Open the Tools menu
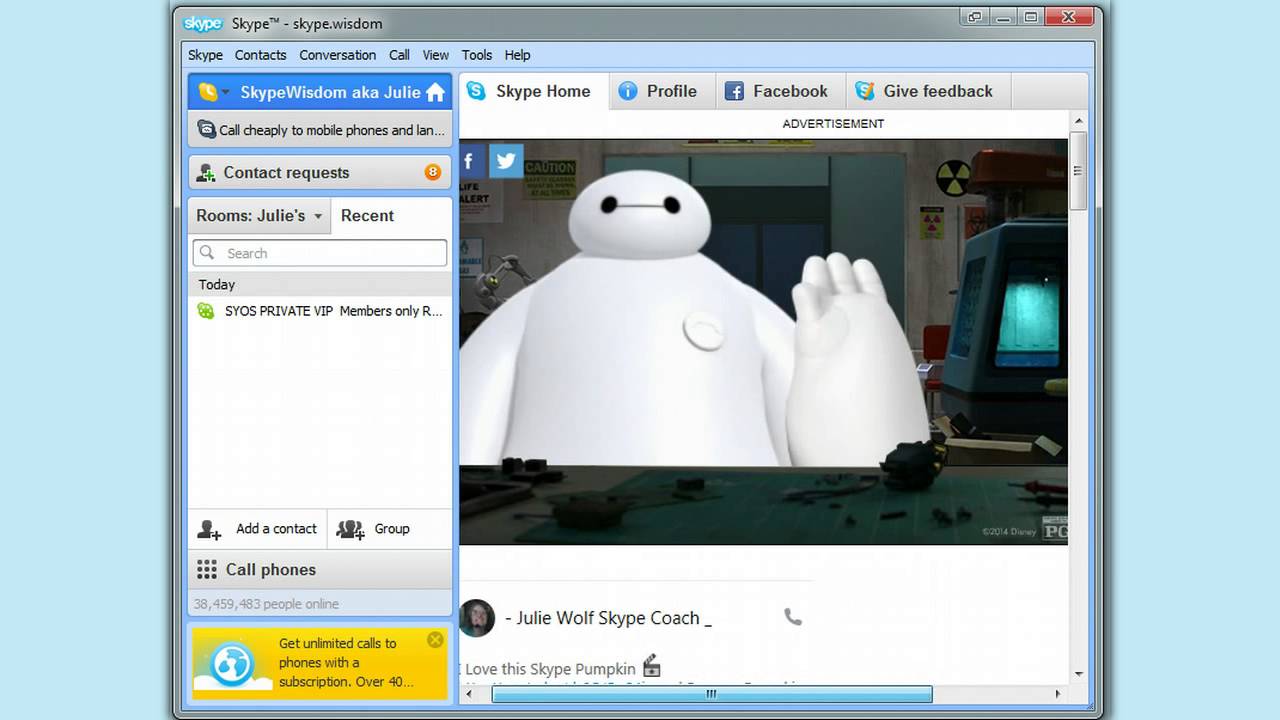This screenshot has height=720, width=1280. tap(476, 55)
